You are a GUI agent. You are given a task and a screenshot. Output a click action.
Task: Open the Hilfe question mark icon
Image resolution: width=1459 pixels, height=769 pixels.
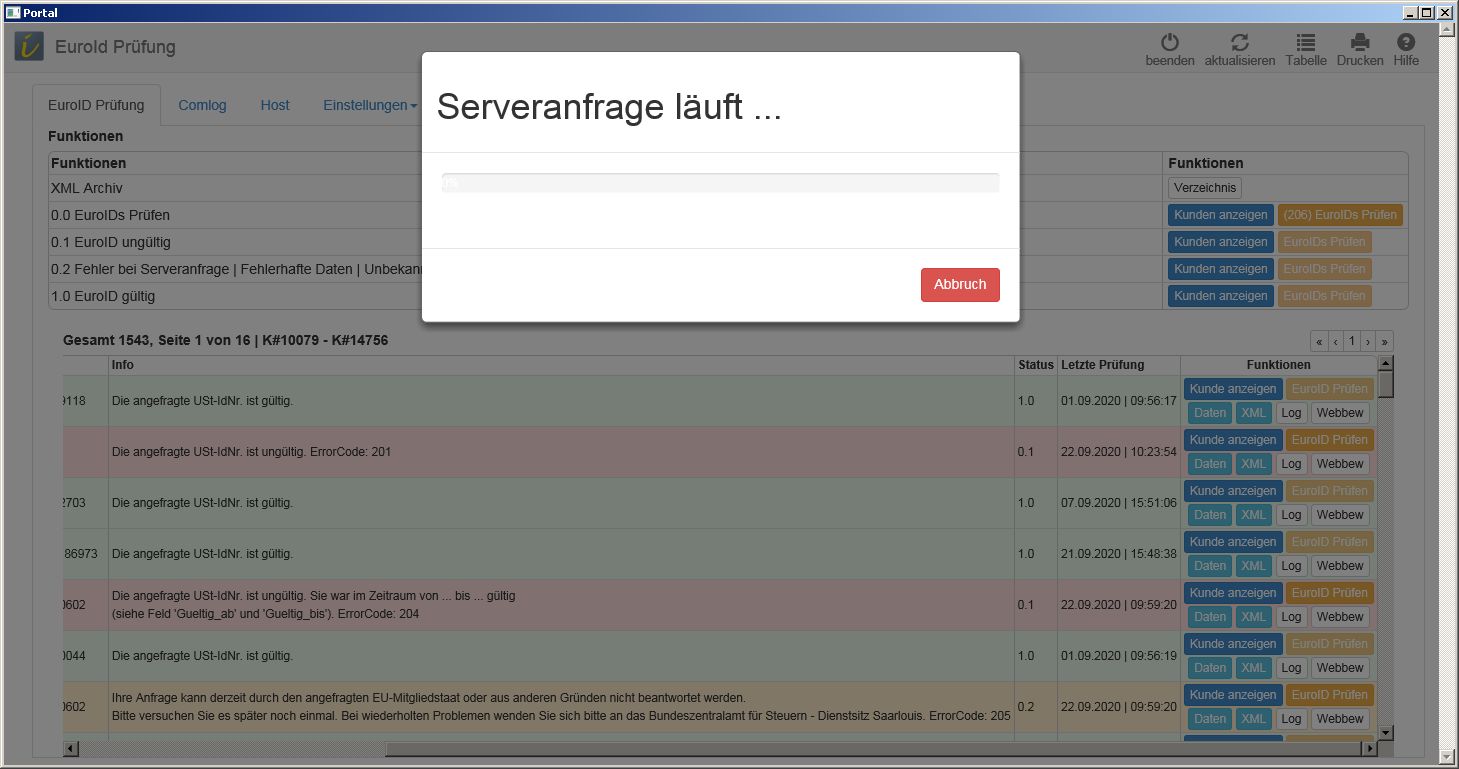pos(1405,43)
